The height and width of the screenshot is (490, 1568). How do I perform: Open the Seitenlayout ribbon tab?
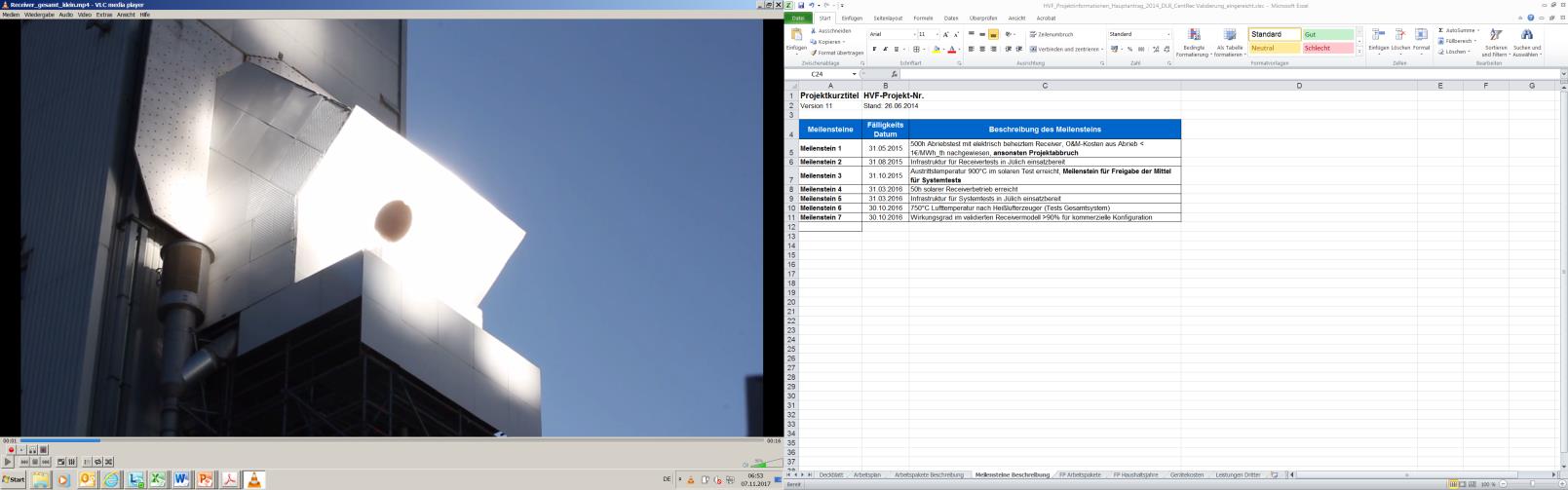click(887, 18)
